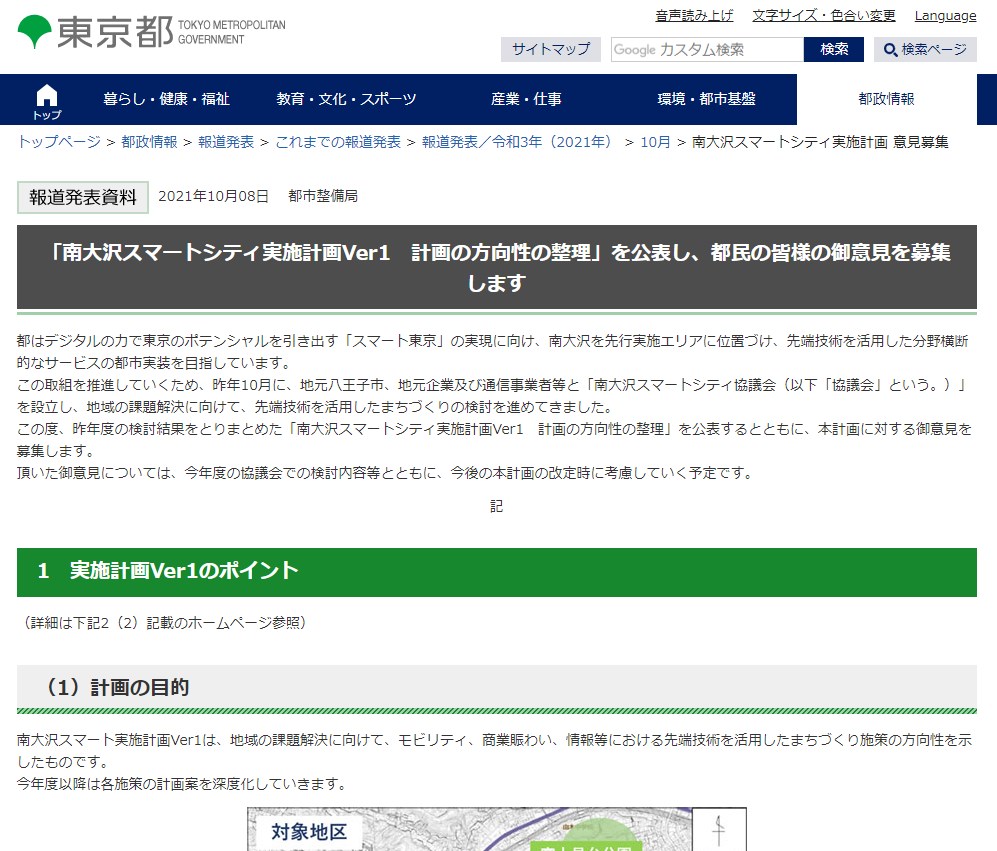Open 暮らし・健康・福祉 menu
The height and width of the screenshot is (851, 997).
(166, 99)
